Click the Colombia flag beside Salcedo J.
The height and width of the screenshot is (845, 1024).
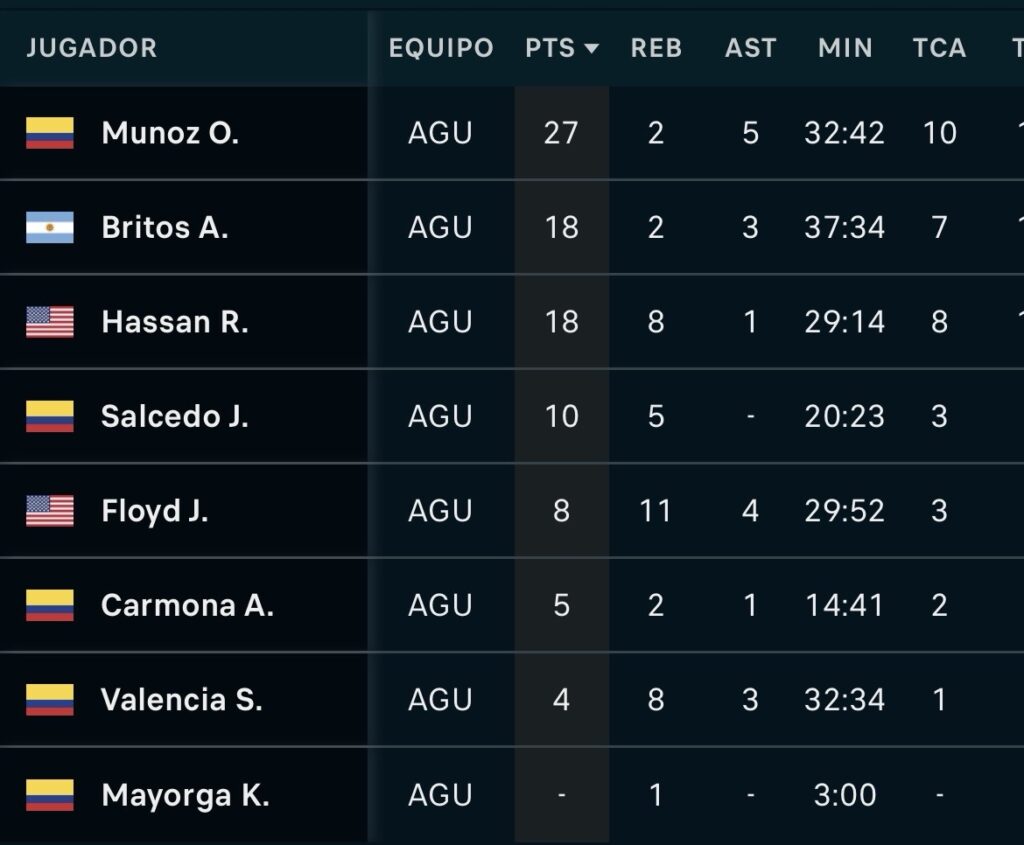50,417
